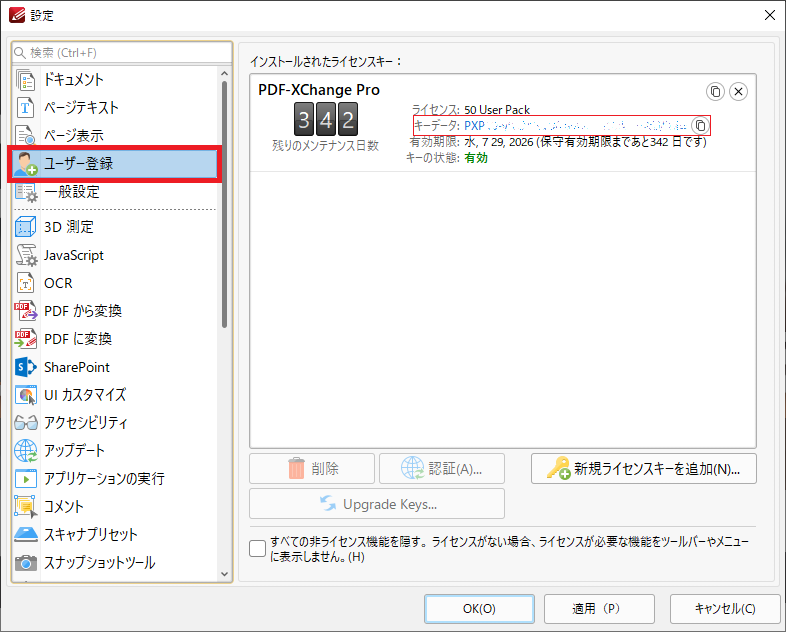The width and height of the screenshot is (786, 632).
Task: Copy license info using the top copy icon
Action: point(715,92)
